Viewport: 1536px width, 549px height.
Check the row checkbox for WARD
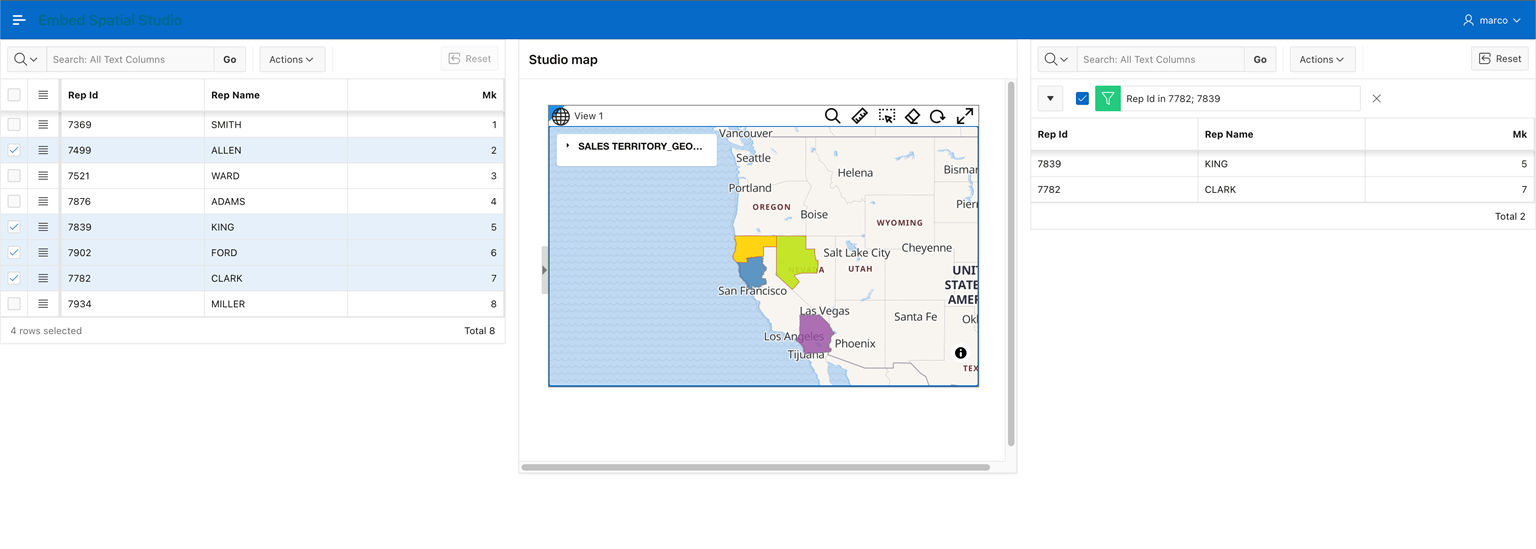coord(14,176)
